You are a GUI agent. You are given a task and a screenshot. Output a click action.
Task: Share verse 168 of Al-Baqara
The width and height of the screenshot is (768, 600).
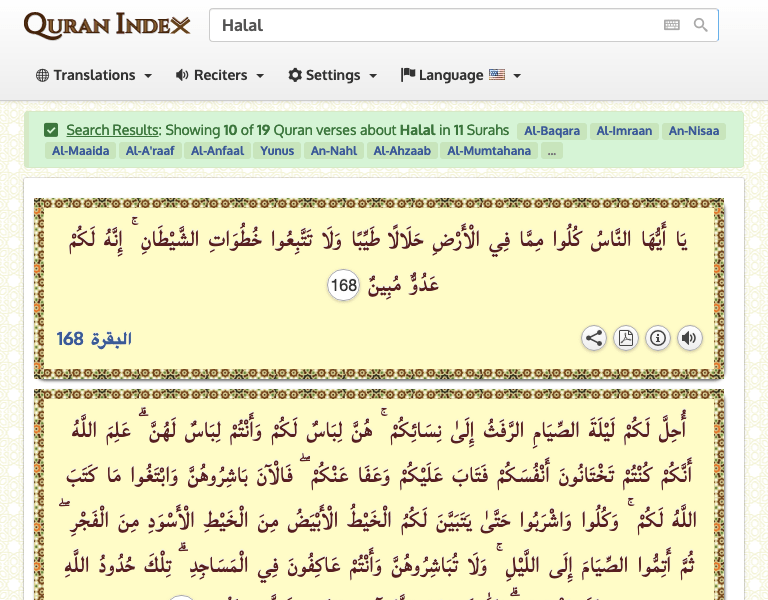[x=594, y=338]
